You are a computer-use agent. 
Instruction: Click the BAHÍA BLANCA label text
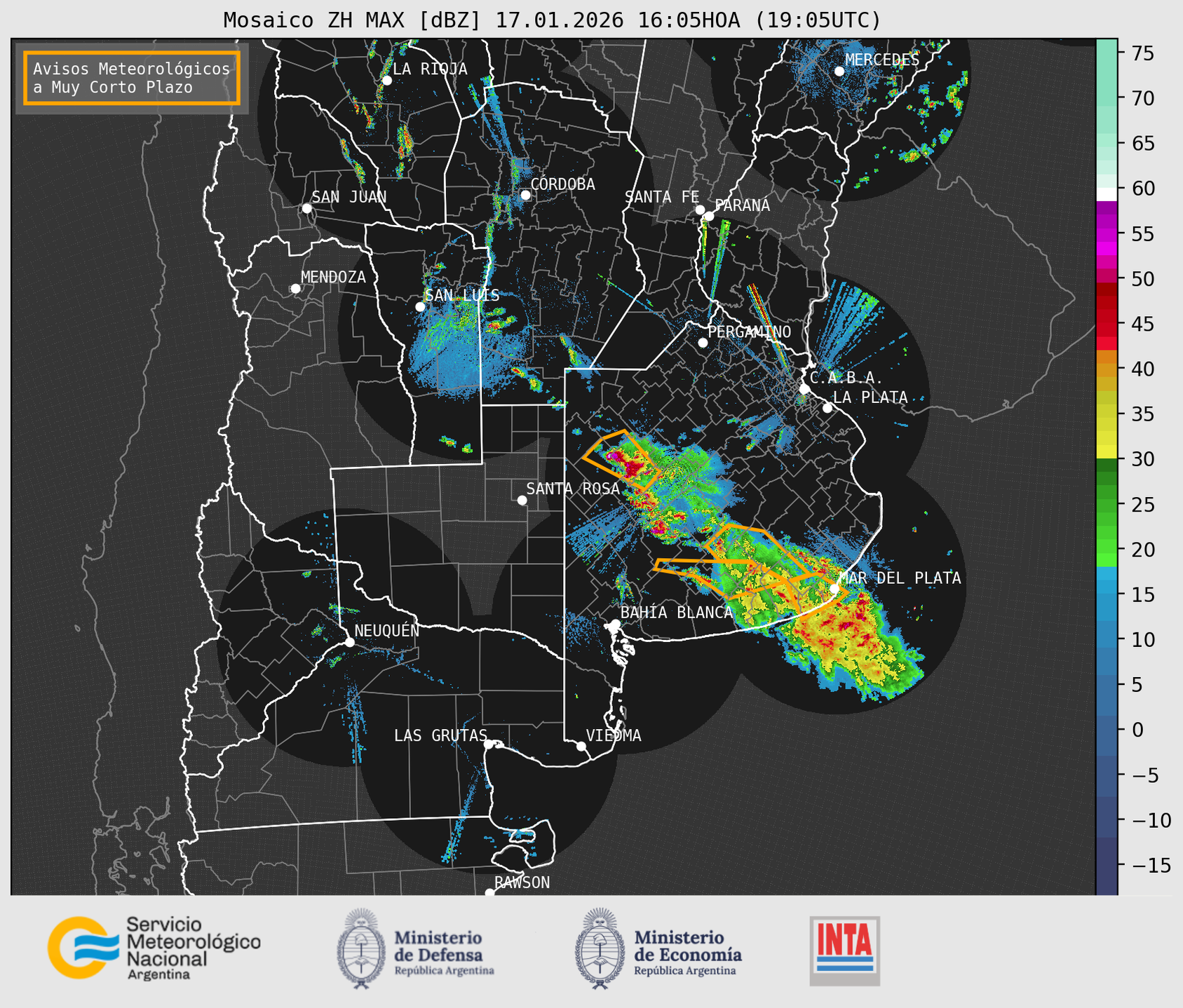click(x=677, y=613)
